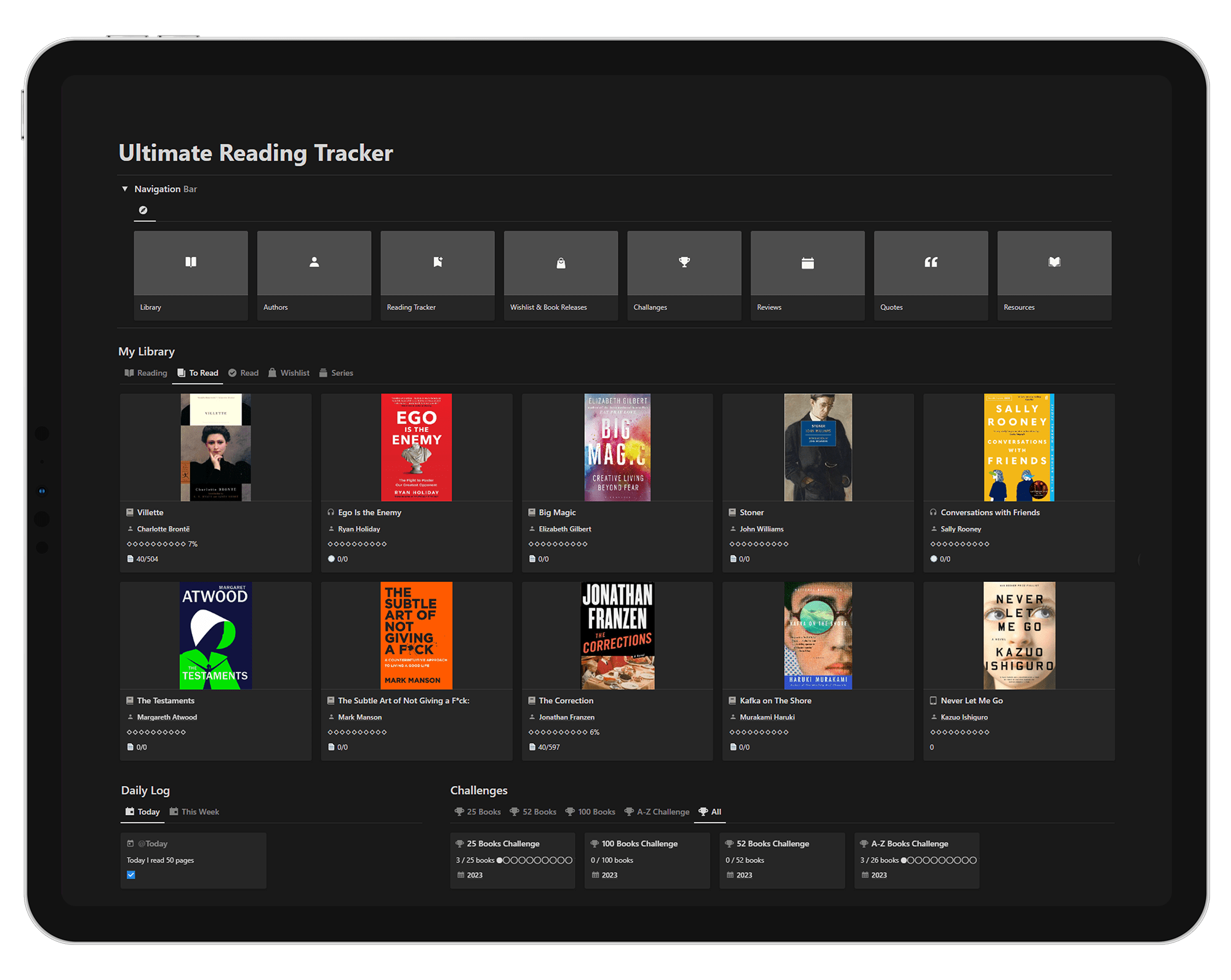Select the Series tab in My Library
Image resolution: width=1231 pixels, height=980 pixels.
pos(336,373)
